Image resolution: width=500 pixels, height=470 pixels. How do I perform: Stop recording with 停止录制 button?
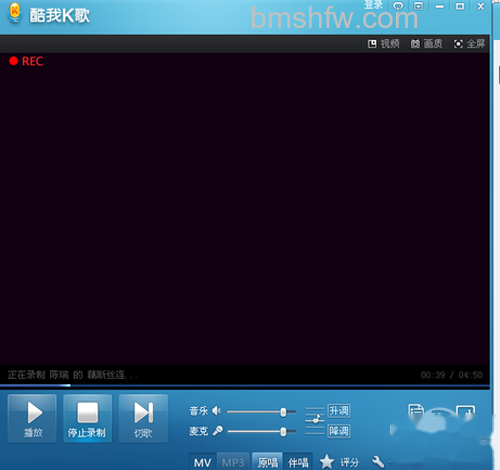87,419
